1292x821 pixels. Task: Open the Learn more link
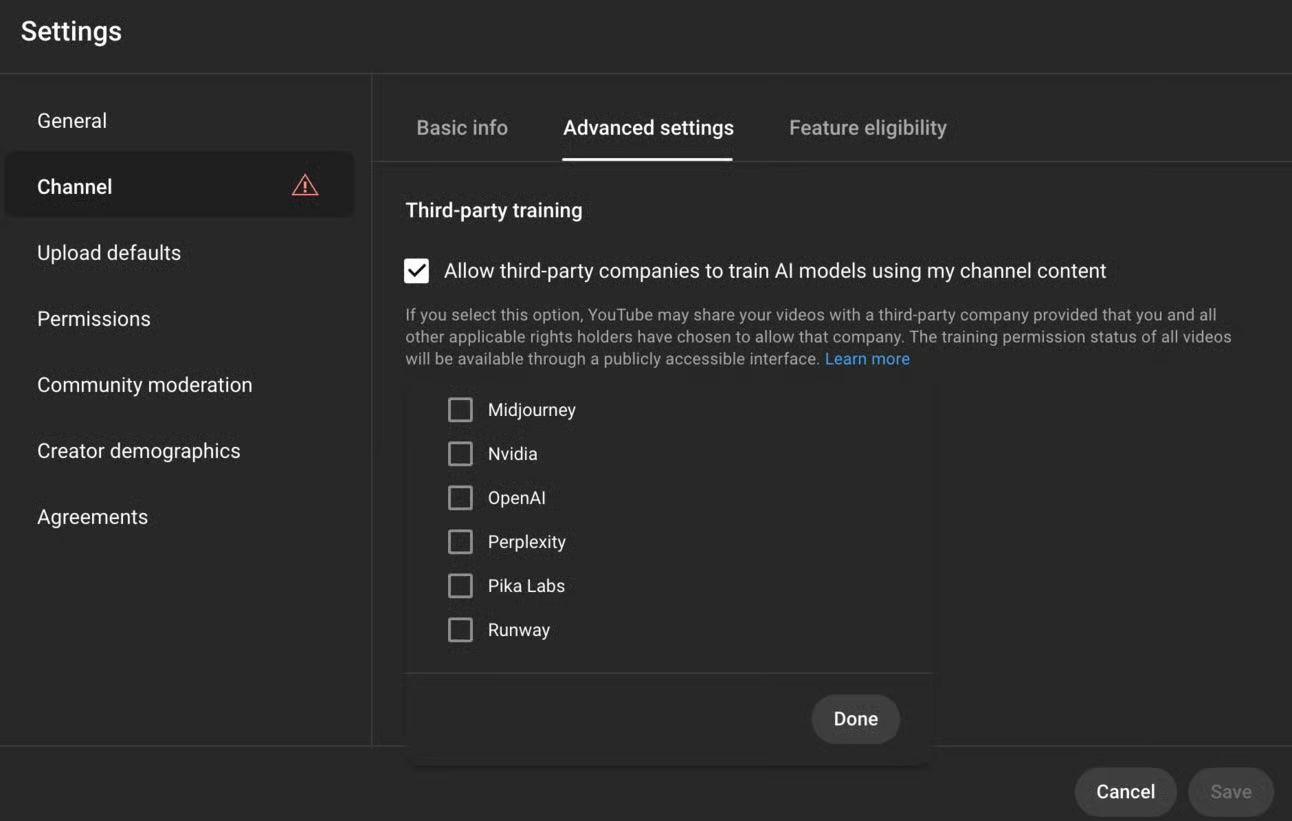point(867,358)
